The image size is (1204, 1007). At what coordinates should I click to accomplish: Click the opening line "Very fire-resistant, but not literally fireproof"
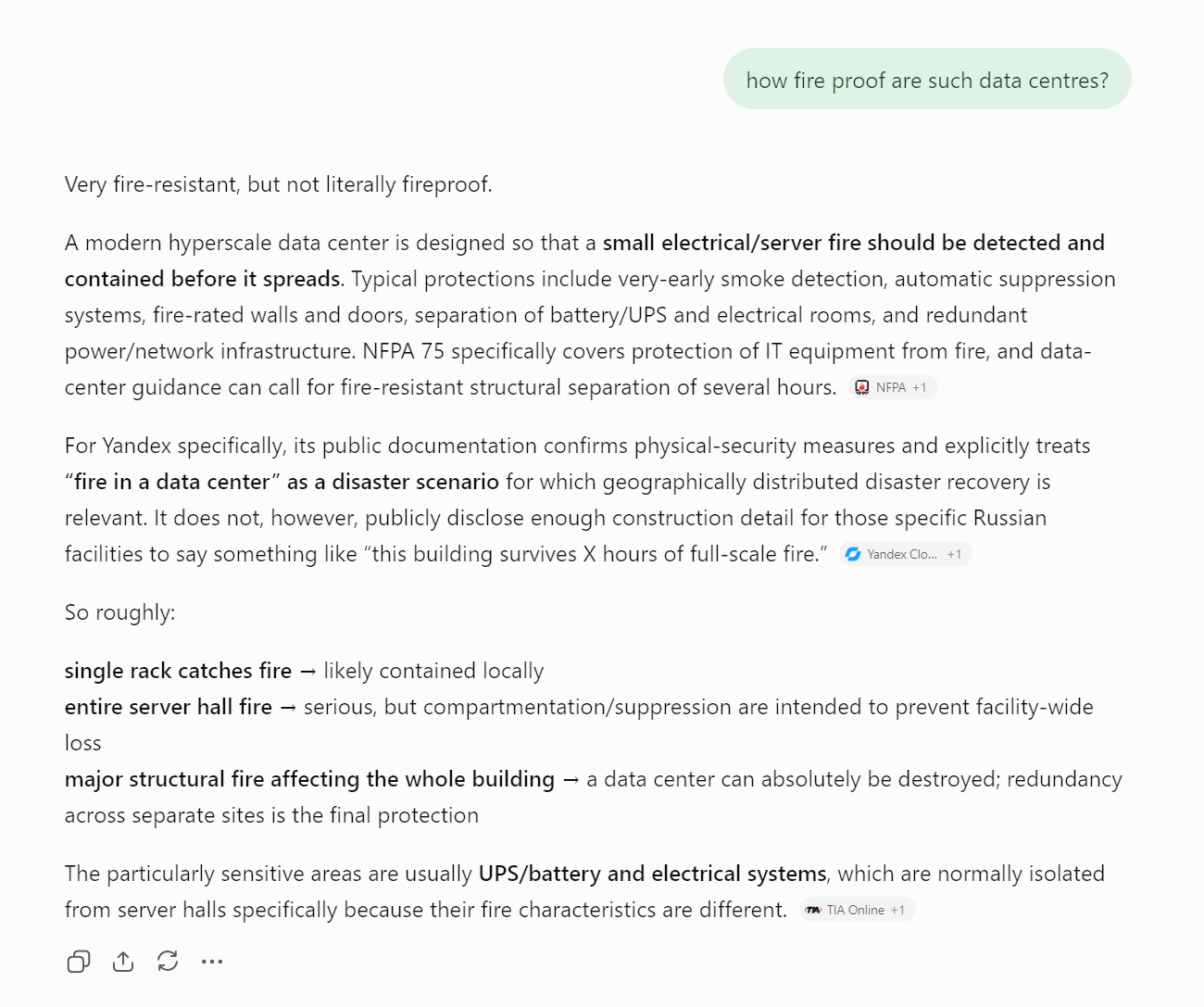(x=278, y=184)
